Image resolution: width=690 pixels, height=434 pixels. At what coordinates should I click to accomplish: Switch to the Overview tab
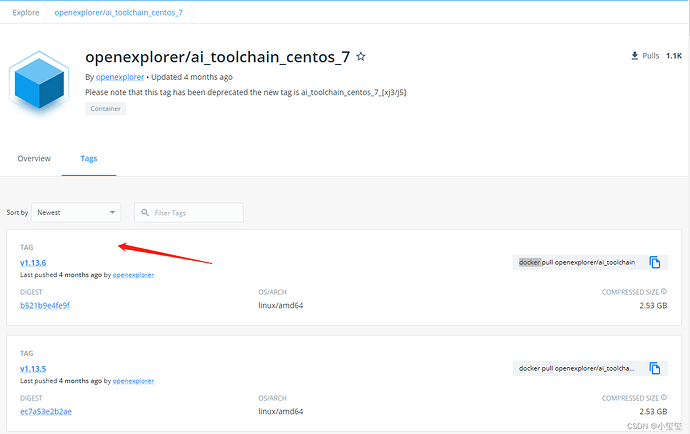[x=34, y=158]
